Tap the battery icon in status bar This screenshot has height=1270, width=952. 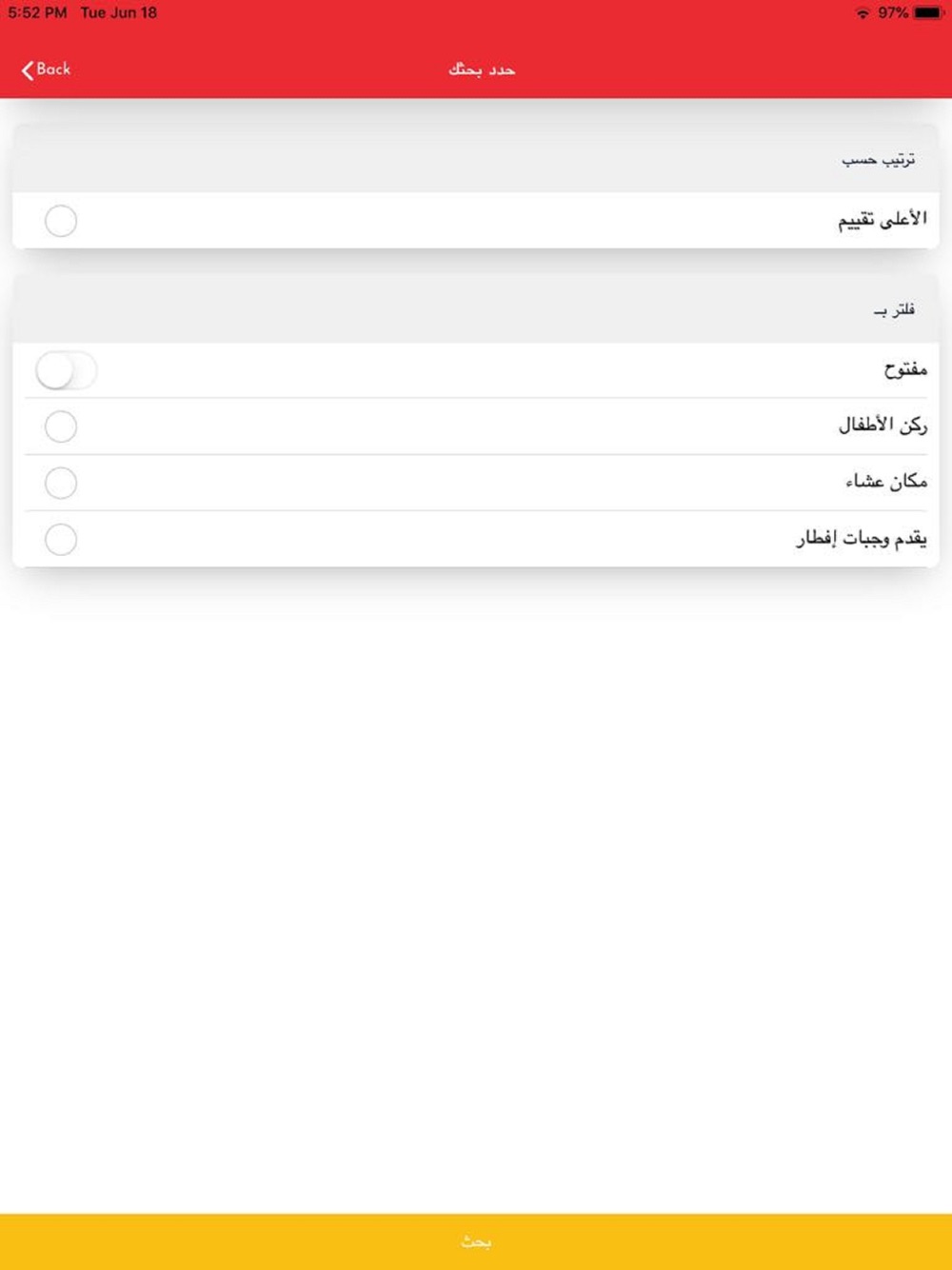click(928, 12)
